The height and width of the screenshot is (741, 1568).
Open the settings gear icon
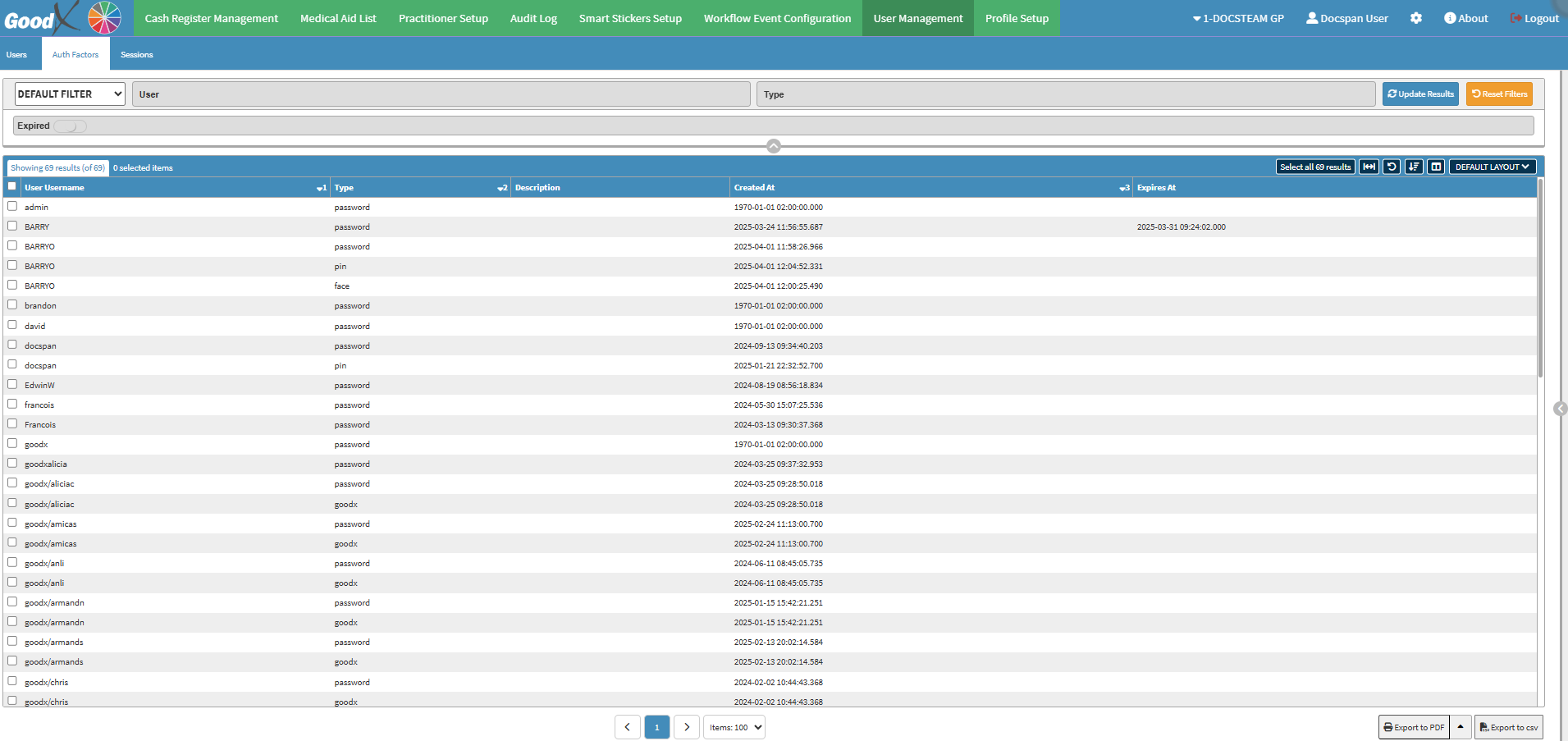coord(1416,18)
